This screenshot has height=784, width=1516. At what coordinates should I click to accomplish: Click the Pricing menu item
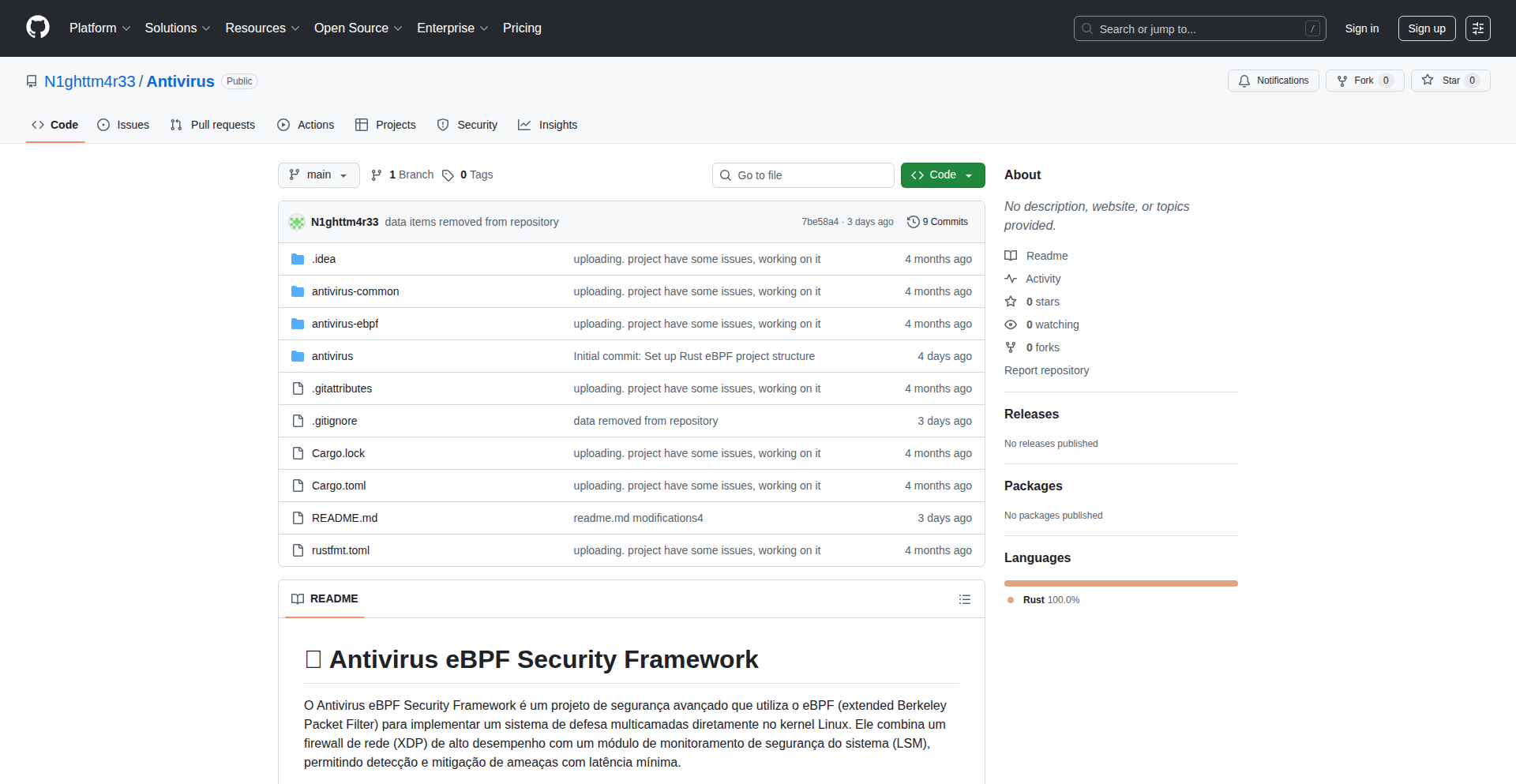tap(522, 28)
